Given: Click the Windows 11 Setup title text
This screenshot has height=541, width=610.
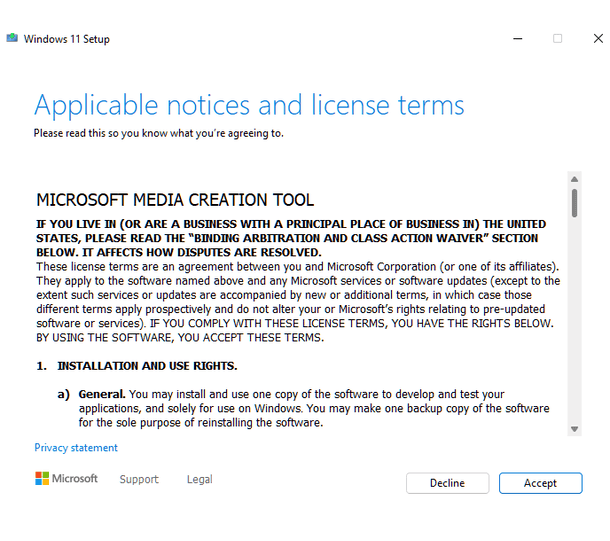Looking at the screenshot, I should (x=67, y=39).
